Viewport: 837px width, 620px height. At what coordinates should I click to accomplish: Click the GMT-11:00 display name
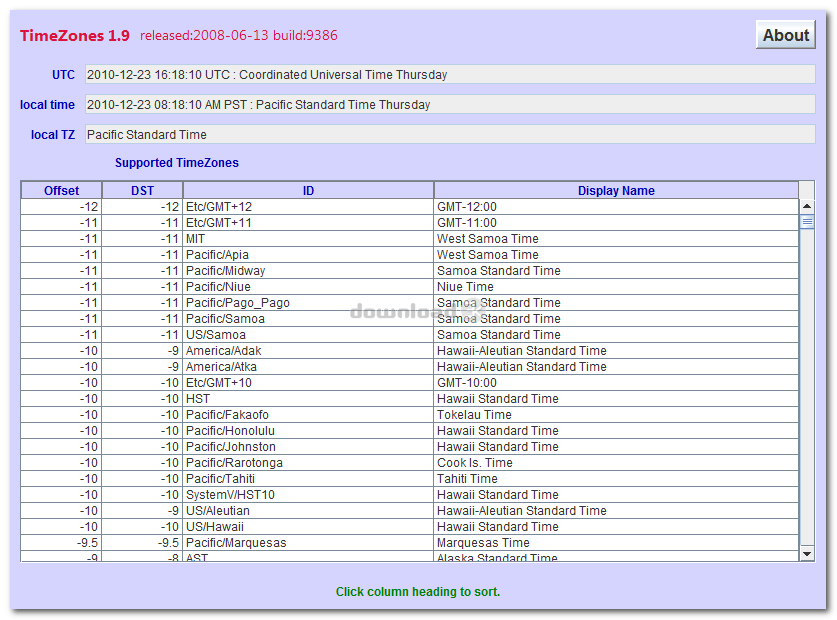click(x=616, y=223)
